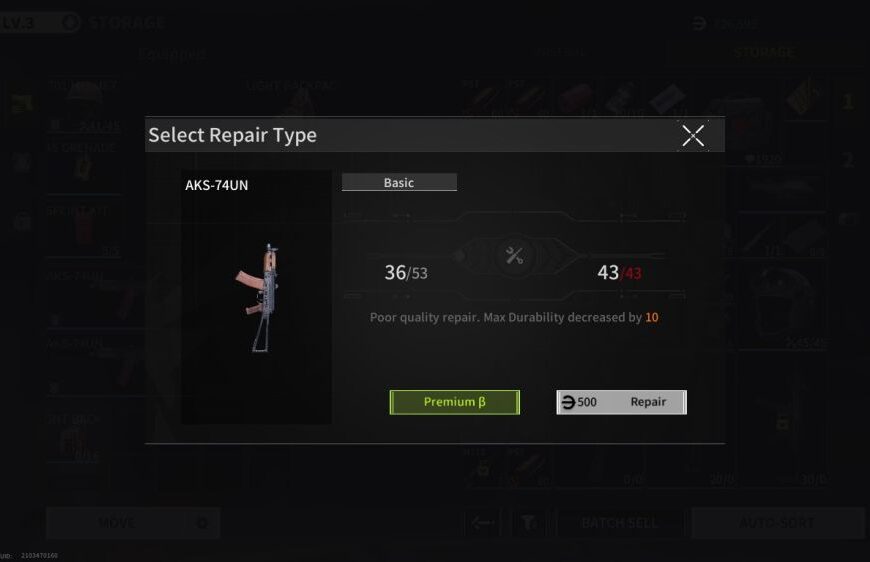The image size is (870, 562).
Task: Select the Basic repair tab
Action: pyautogui.click(x=399, y=183)
